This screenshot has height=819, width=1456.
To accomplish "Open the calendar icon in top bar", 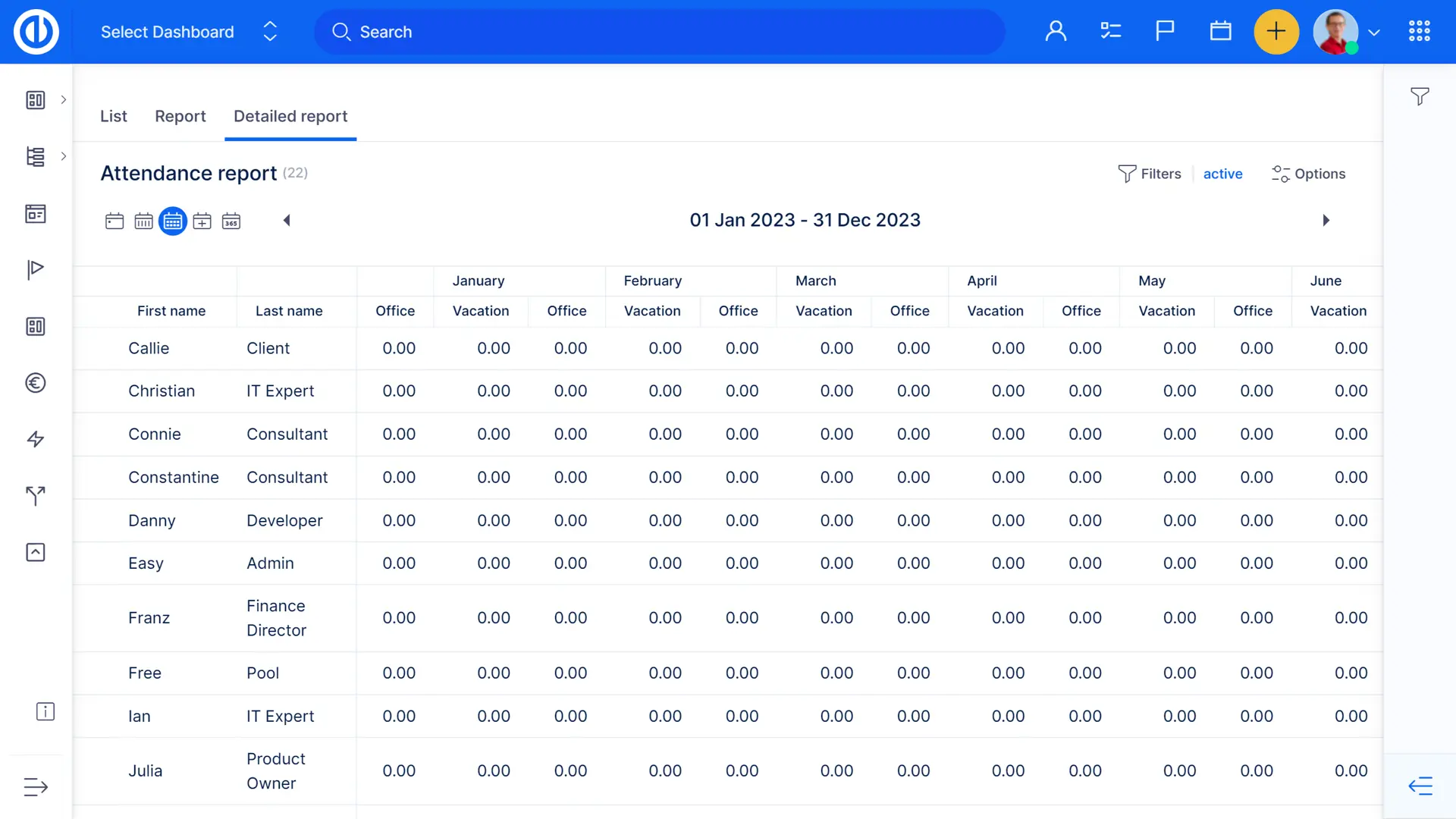I will coord(1220,31).
